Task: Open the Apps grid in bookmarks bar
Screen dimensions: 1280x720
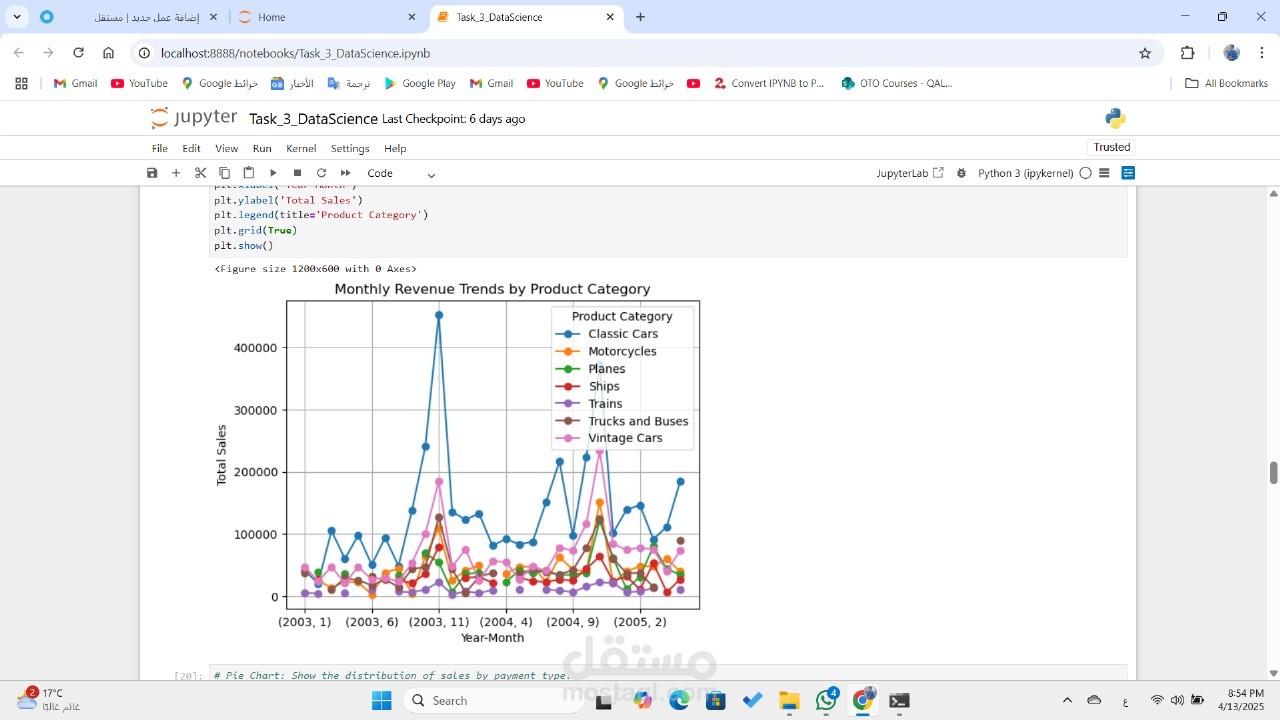Action: pyautogui.click(x=21, y=83)
